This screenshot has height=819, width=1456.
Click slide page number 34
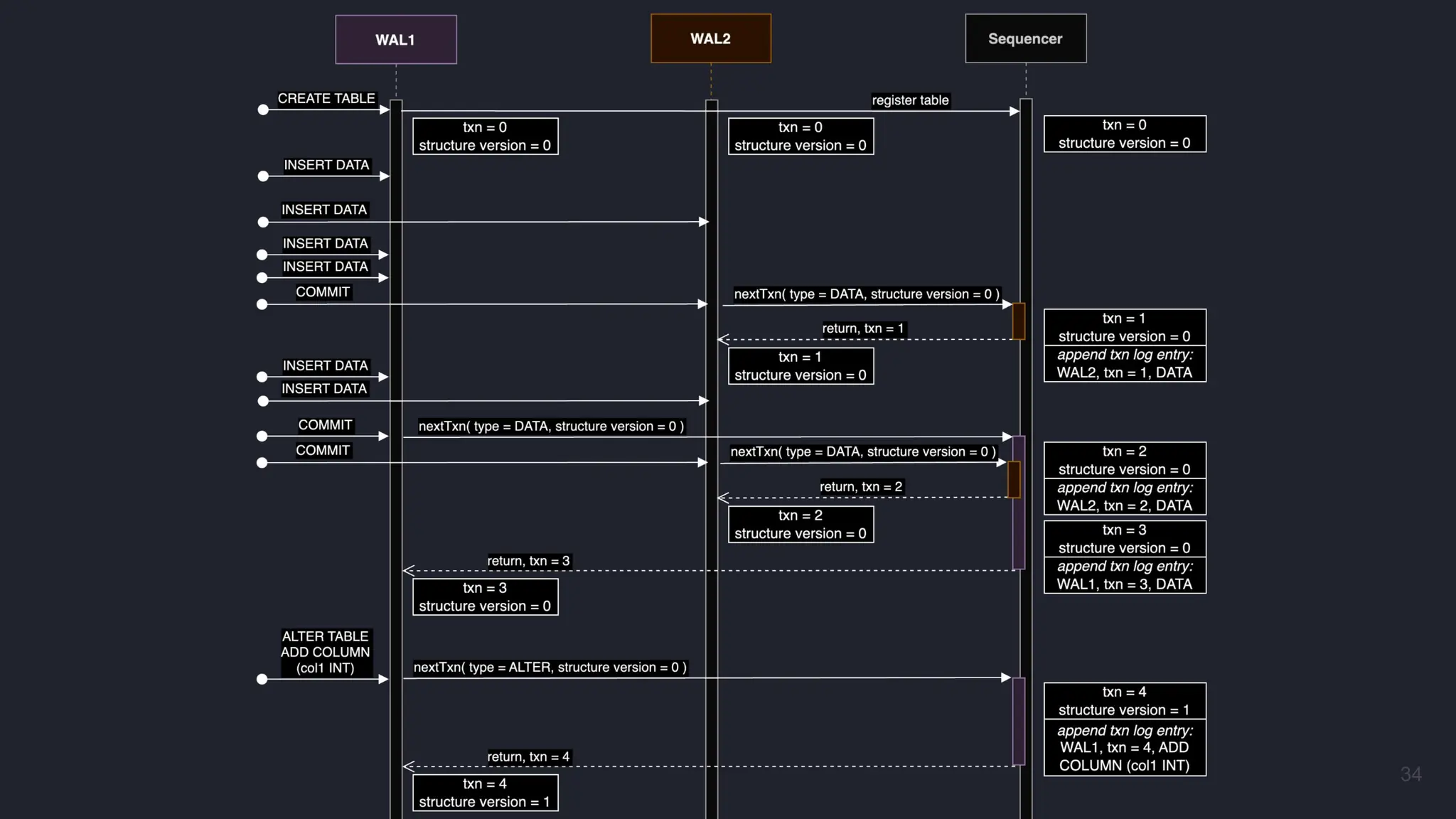tap(1410, 774)
